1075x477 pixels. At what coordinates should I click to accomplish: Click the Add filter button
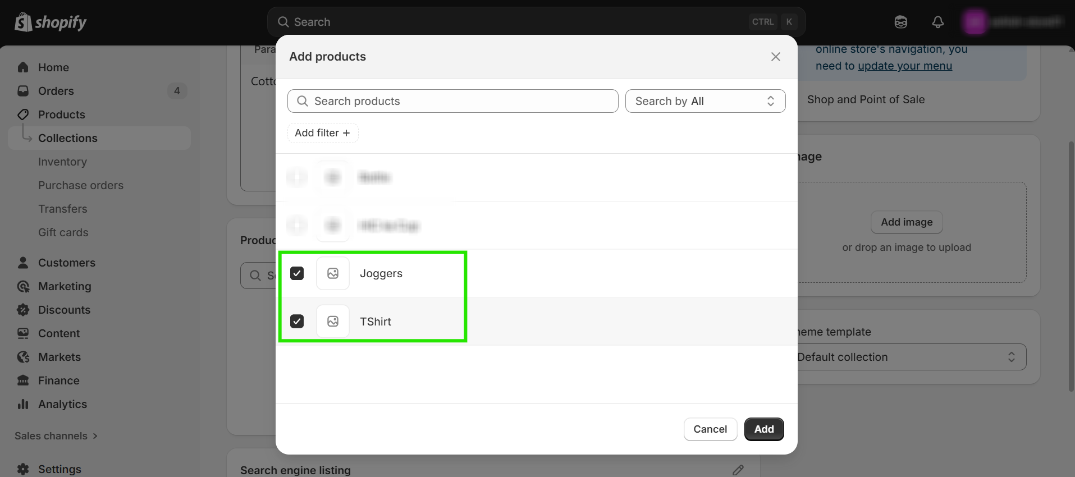(322, 133)
